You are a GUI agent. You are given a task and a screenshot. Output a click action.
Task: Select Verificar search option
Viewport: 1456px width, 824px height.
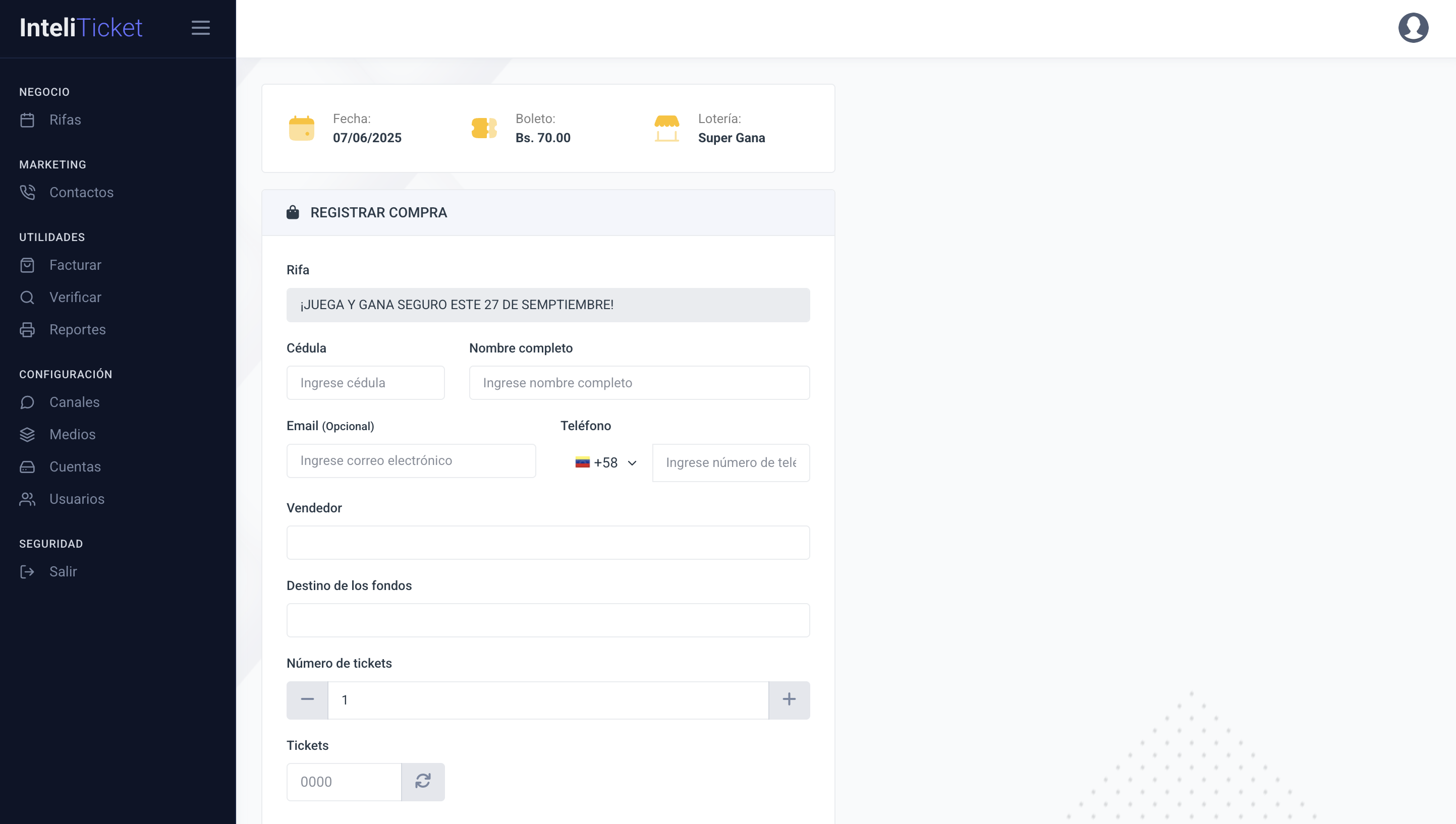75,297
